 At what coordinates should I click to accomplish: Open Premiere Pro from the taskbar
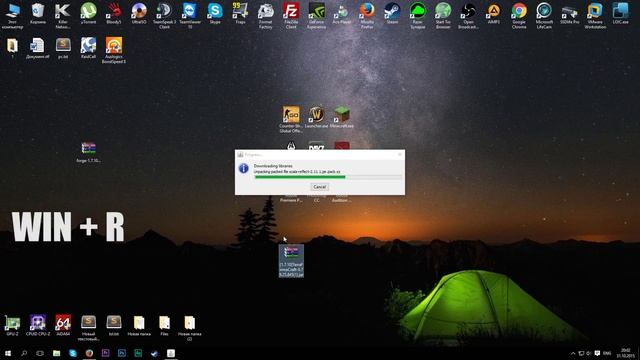coord(105,353)
